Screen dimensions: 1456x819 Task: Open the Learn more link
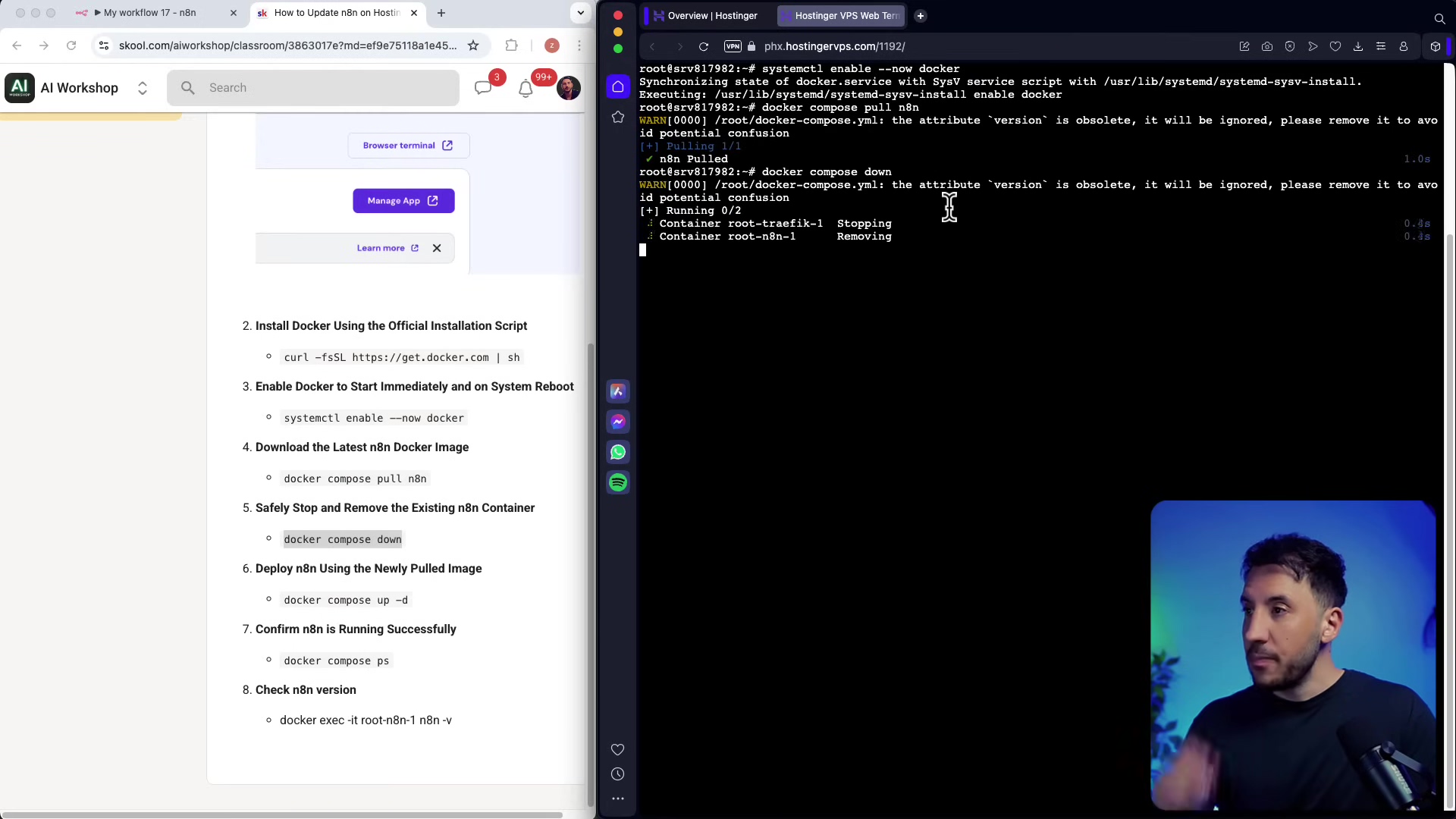coord(388,248)
